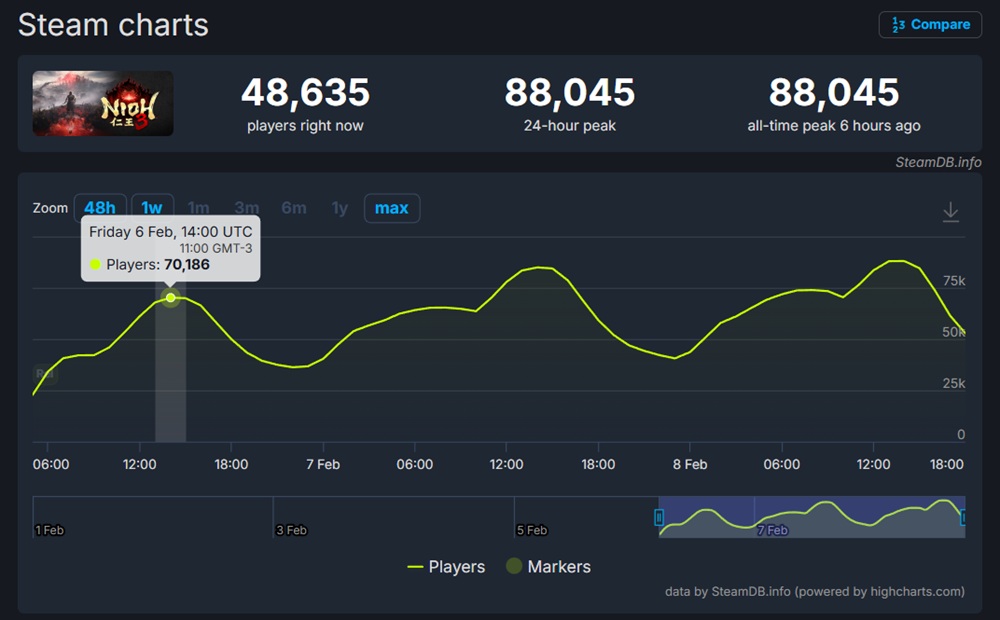Click the left navigator range handle
Screen dimensions: 1000x620
click(x=659, y=517)
